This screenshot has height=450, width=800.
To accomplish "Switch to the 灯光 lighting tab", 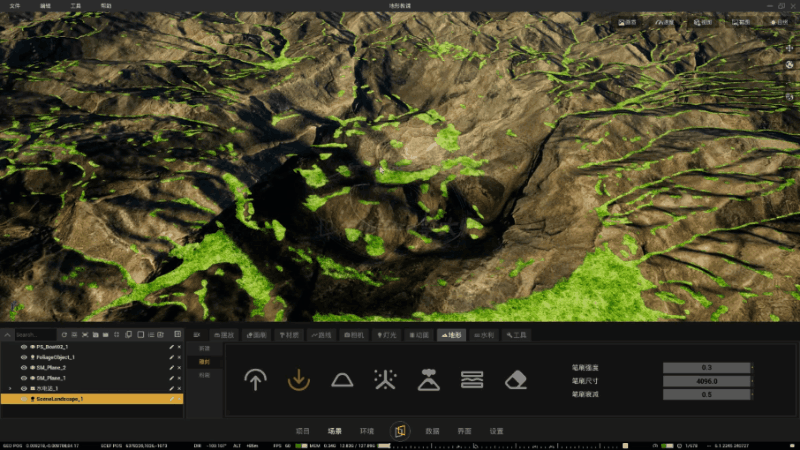I will 387,335.
